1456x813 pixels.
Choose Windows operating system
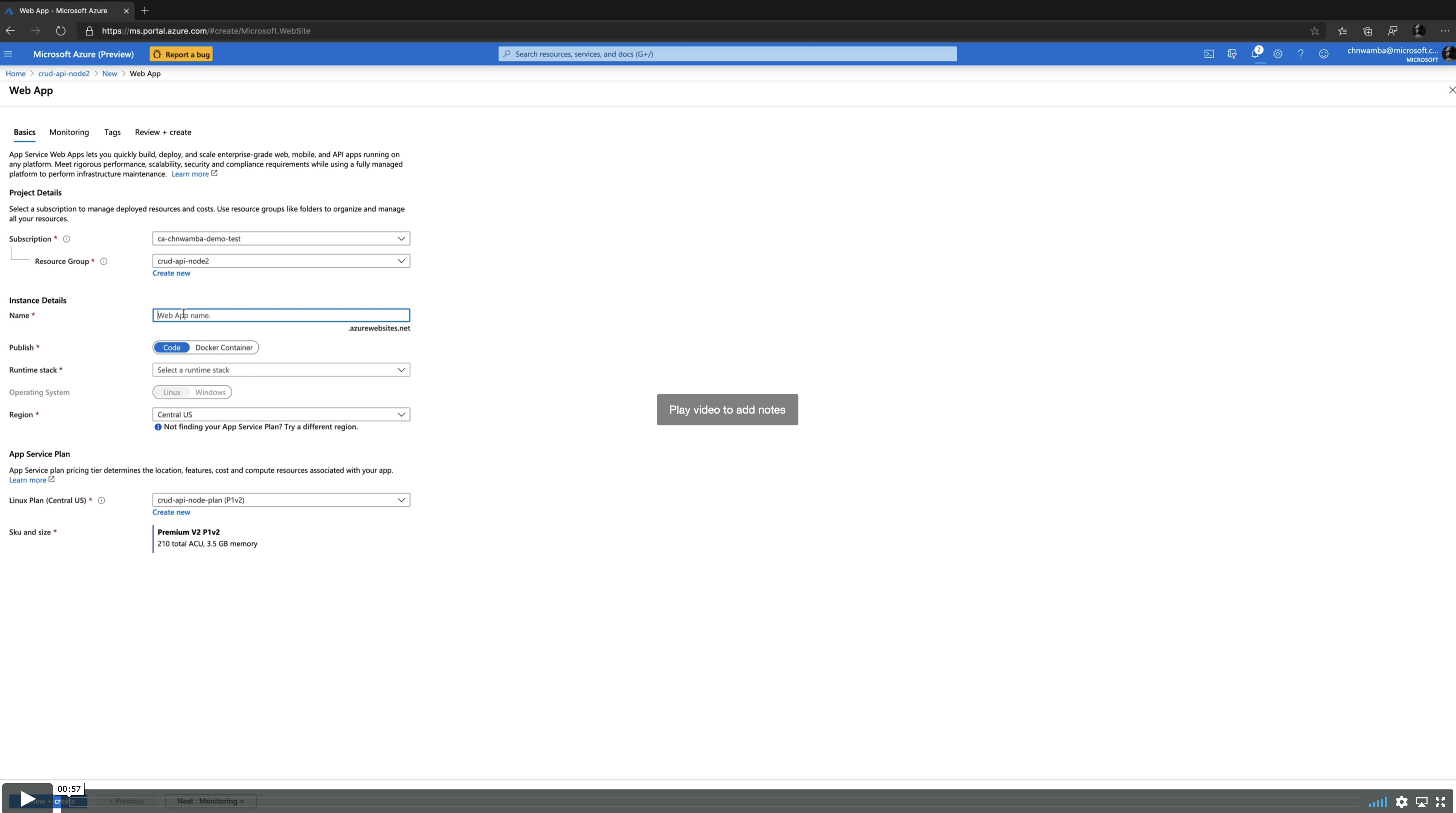coord(210,392)
